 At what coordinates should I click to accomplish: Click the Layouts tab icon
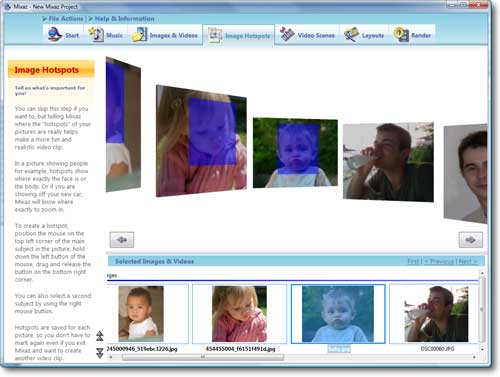351,34
